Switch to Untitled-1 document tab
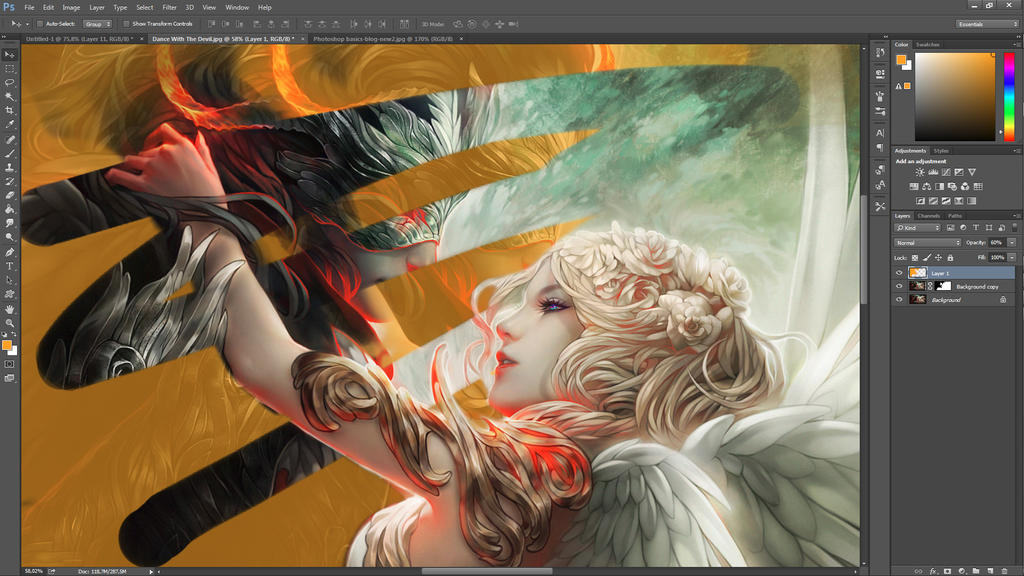The height and width of the screenshot is (576, 1024). point(79,39)
